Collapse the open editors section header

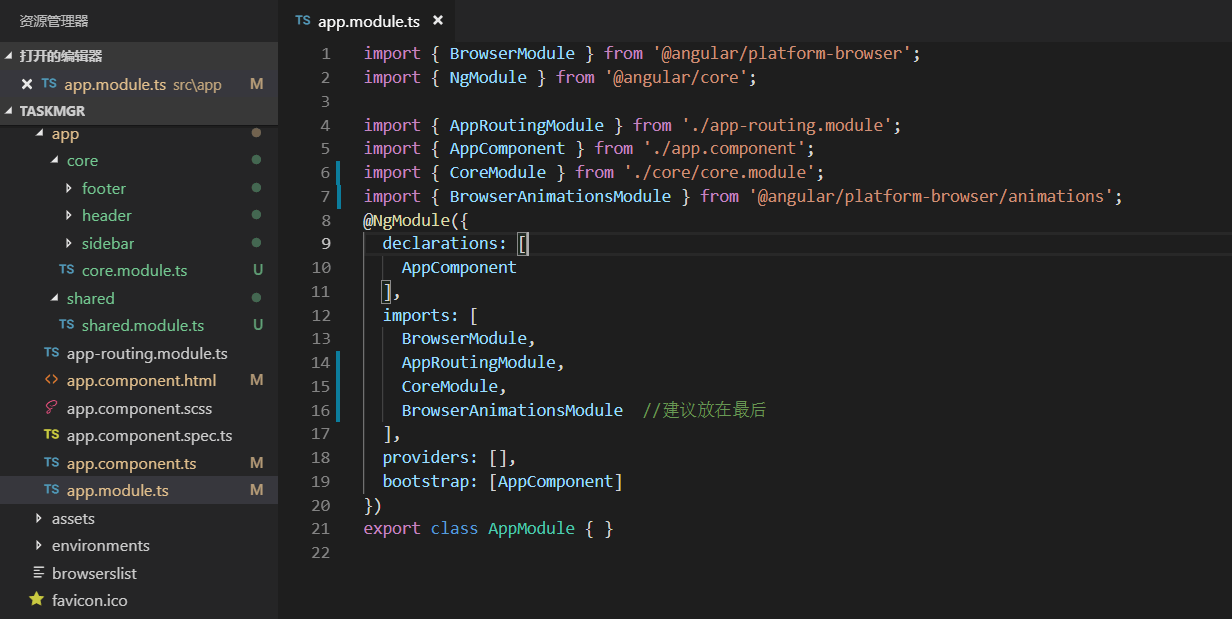pyautogui.click(x=10, y=56)
